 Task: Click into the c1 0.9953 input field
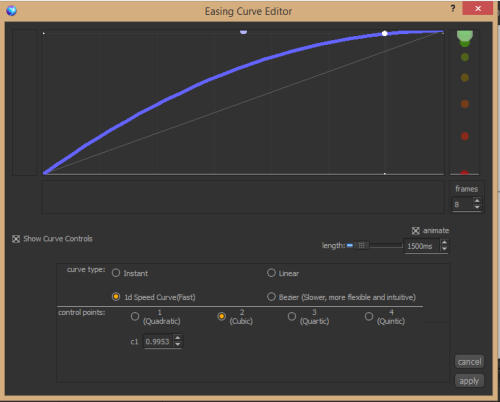pos(159,342)
